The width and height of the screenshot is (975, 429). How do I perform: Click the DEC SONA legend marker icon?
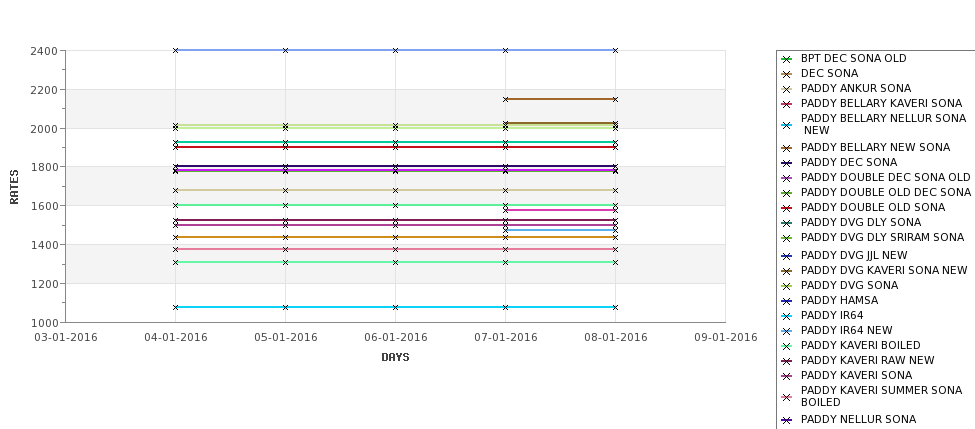click(x=787, y=74)
